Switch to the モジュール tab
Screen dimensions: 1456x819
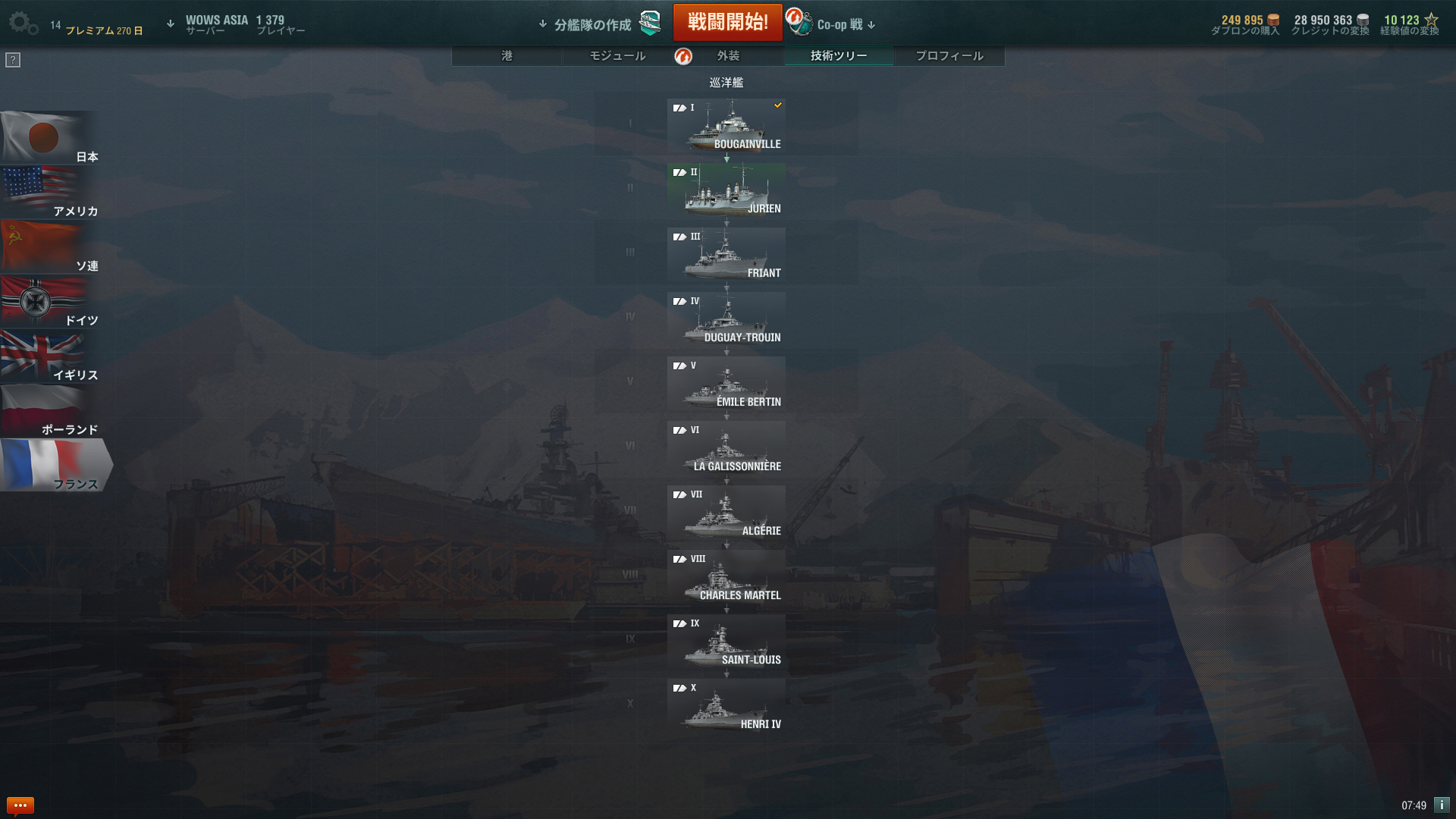click(x=617, y=55)
